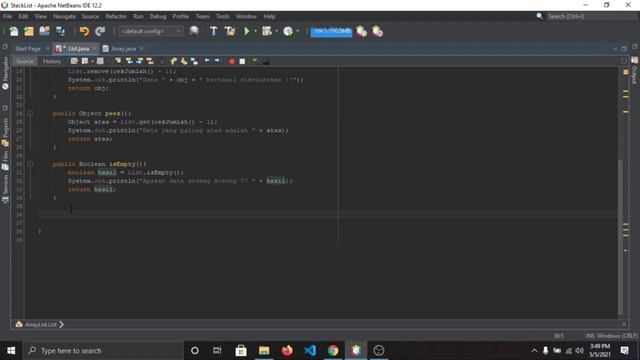Open the Windows Start menu

(11, 351)
